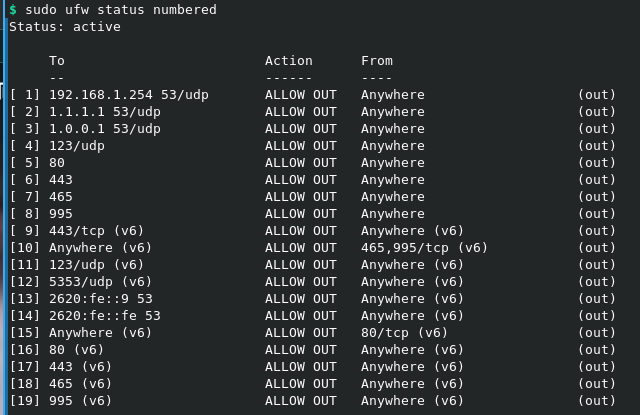The width and height of the screenshot is (640, 415).
Task: Click the '123/udp (v6)' rule destination
Action: click(x=96, y=265)
